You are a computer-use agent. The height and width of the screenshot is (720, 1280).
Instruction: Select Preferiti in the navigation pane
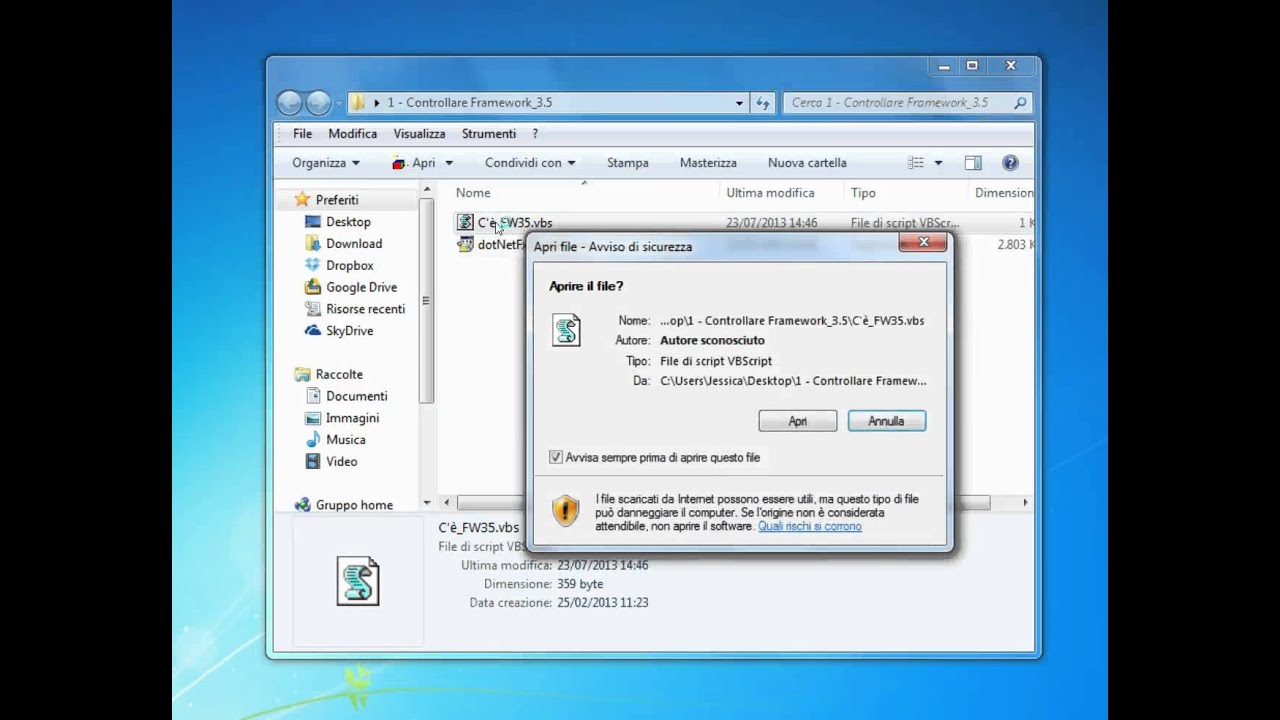[337, 200]
